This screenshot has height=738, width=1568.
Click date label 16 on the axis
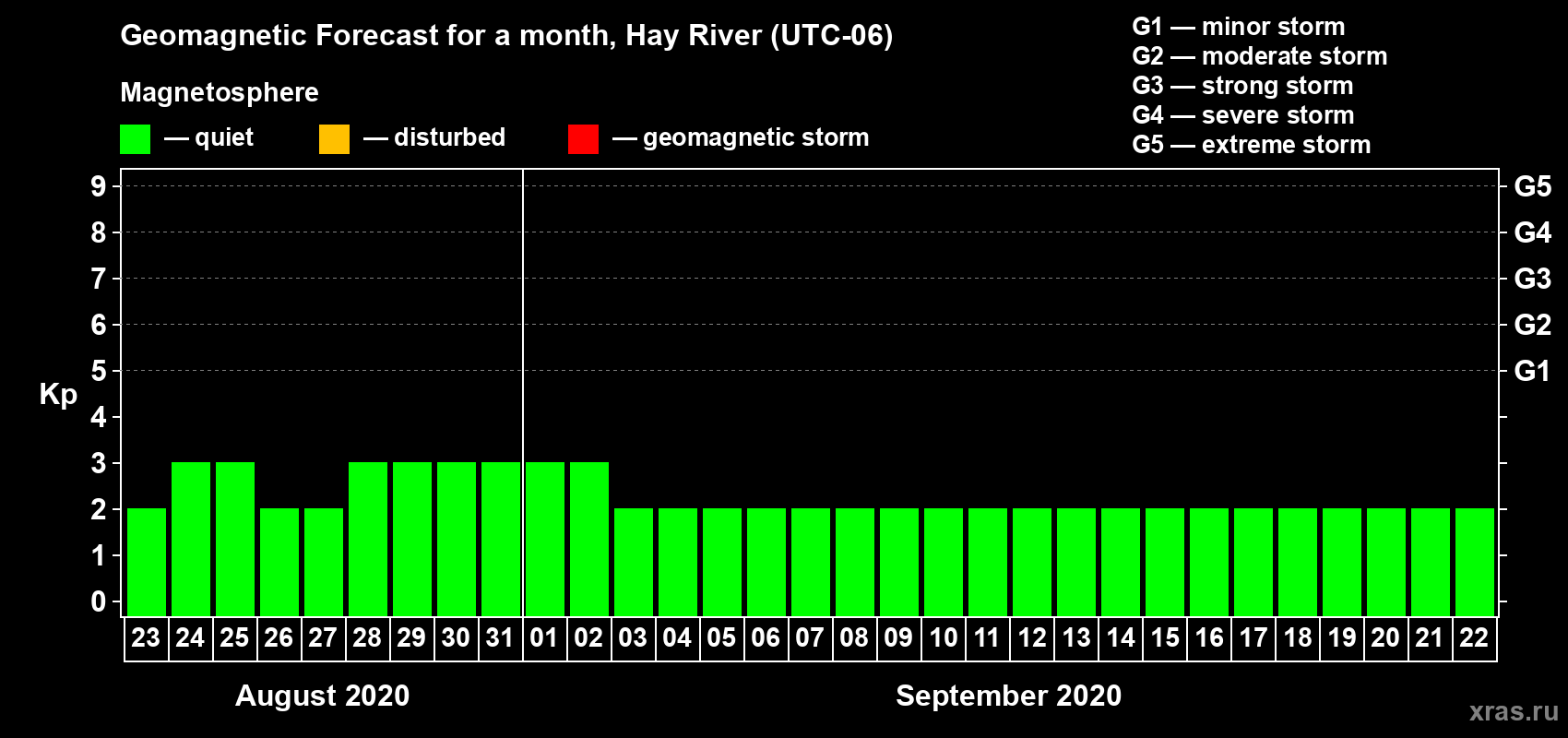click(x=1208, y=637)
